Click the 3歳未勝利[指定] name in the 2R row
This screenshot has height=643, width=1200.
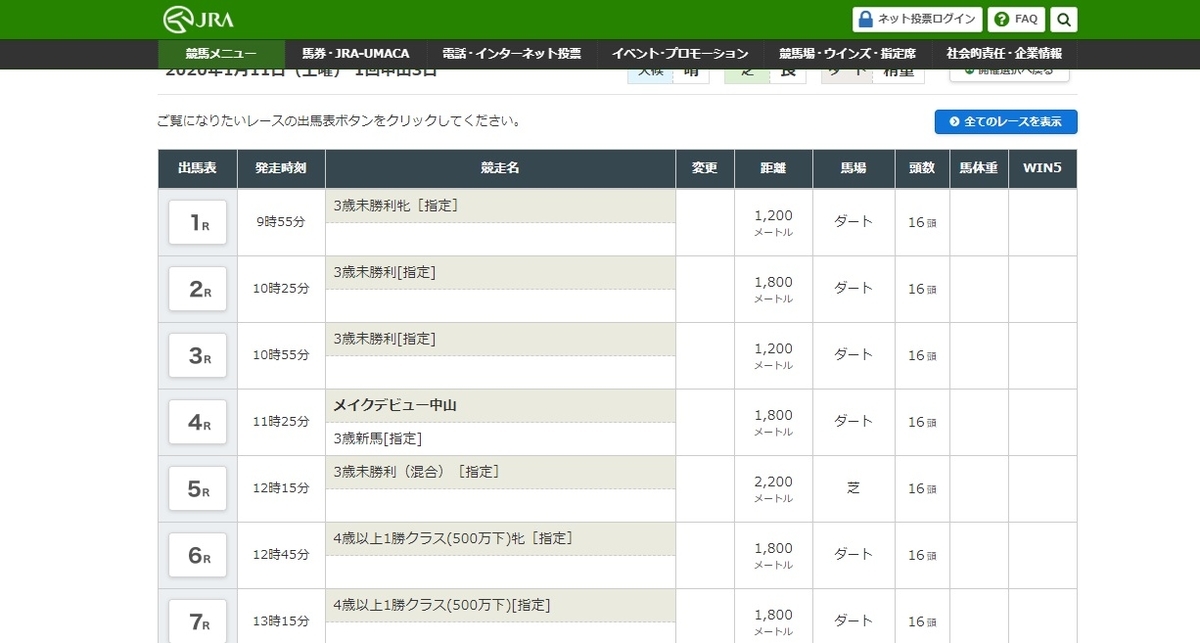coord(385,272)
